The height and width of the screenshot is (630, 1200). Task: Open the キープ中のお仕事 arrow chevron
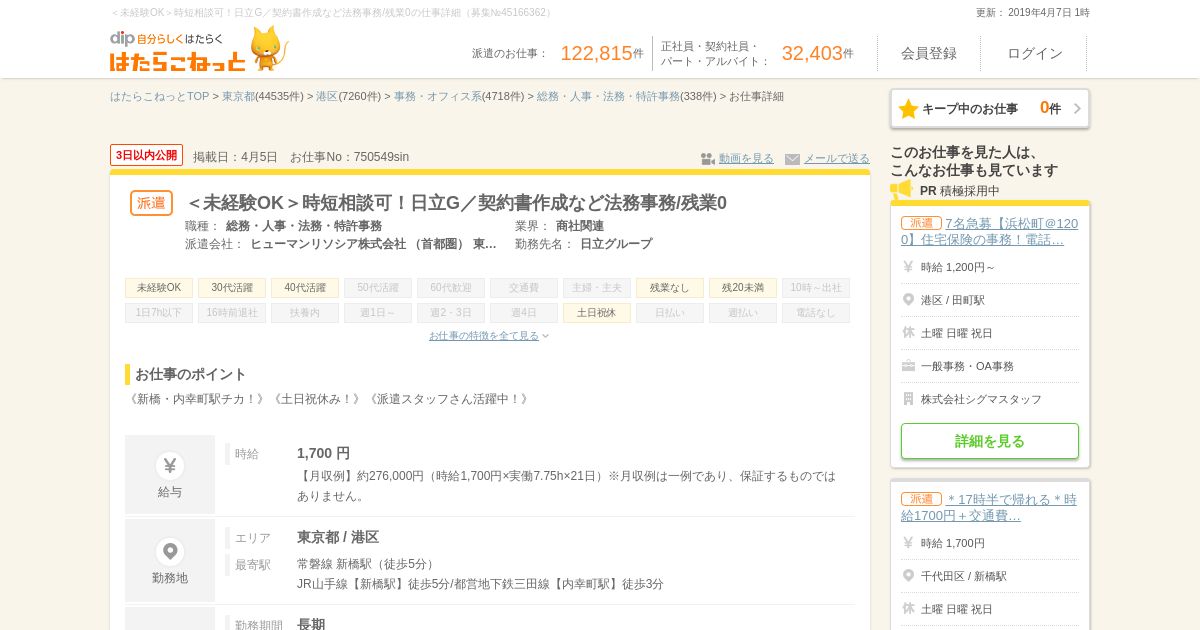1077,109
